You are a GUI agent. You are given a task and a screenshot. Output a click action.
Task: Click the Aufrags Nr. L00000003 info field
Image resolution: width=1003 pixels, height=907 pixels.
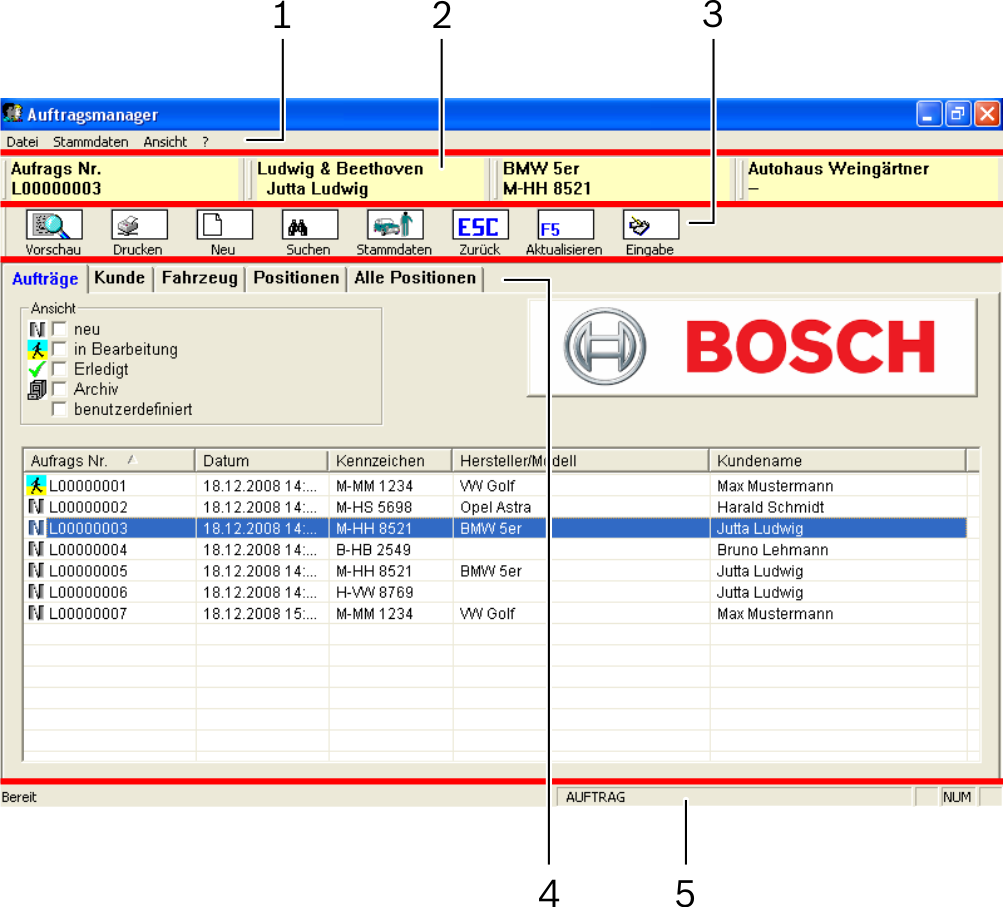pos(123,178)
